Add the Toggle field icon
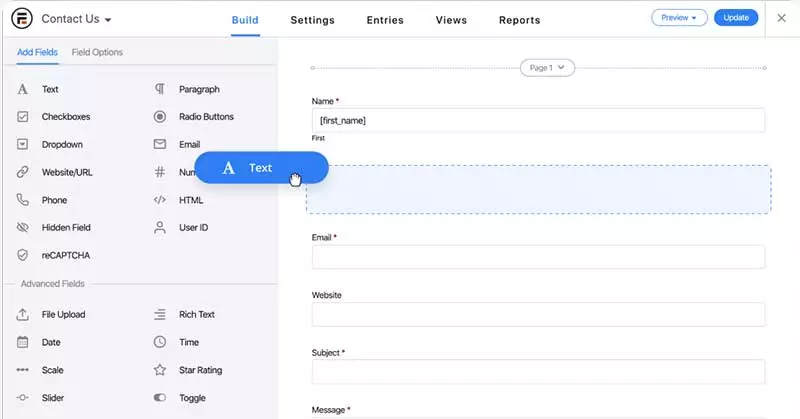The image size is (800, 419). click(160, 398)
